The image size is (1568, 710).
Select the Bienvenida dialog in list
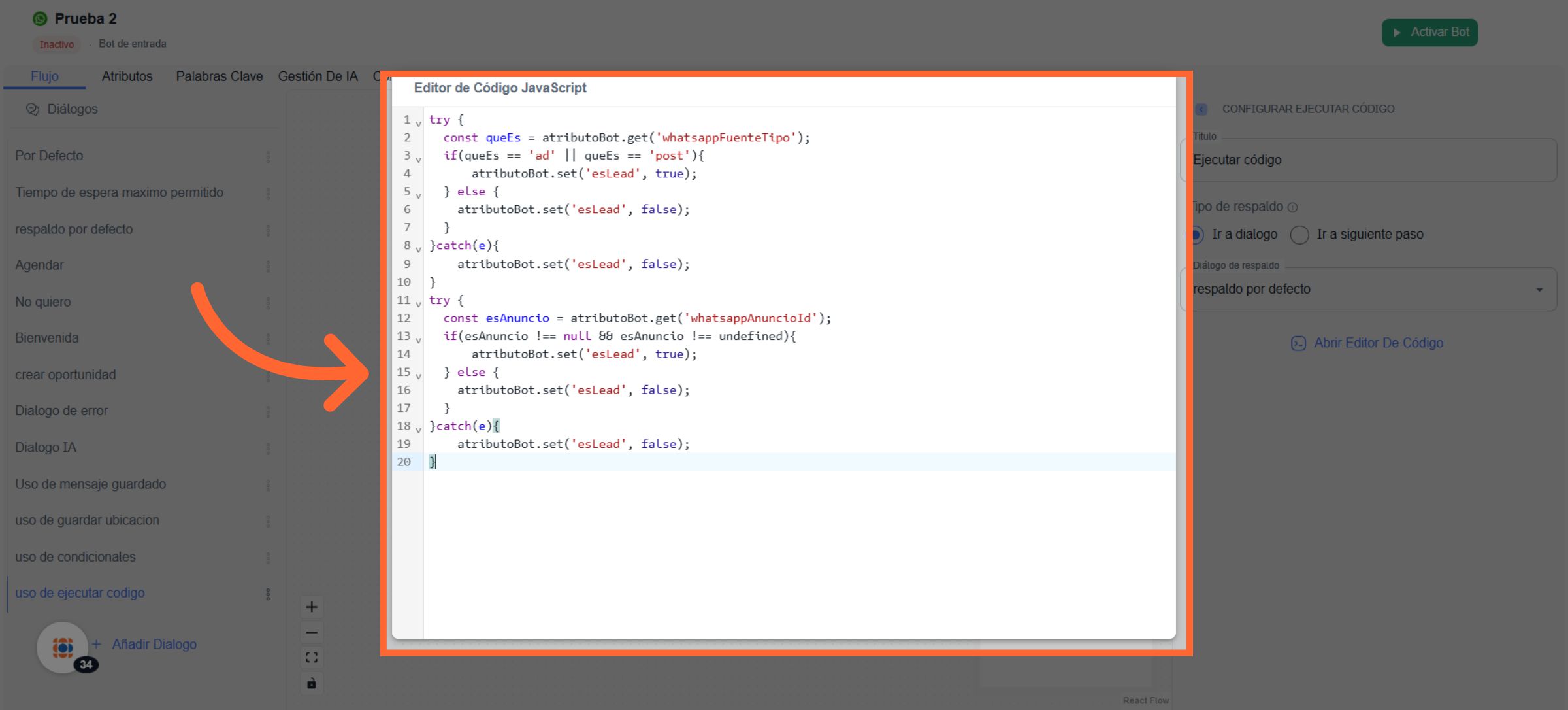coord(47,338)
